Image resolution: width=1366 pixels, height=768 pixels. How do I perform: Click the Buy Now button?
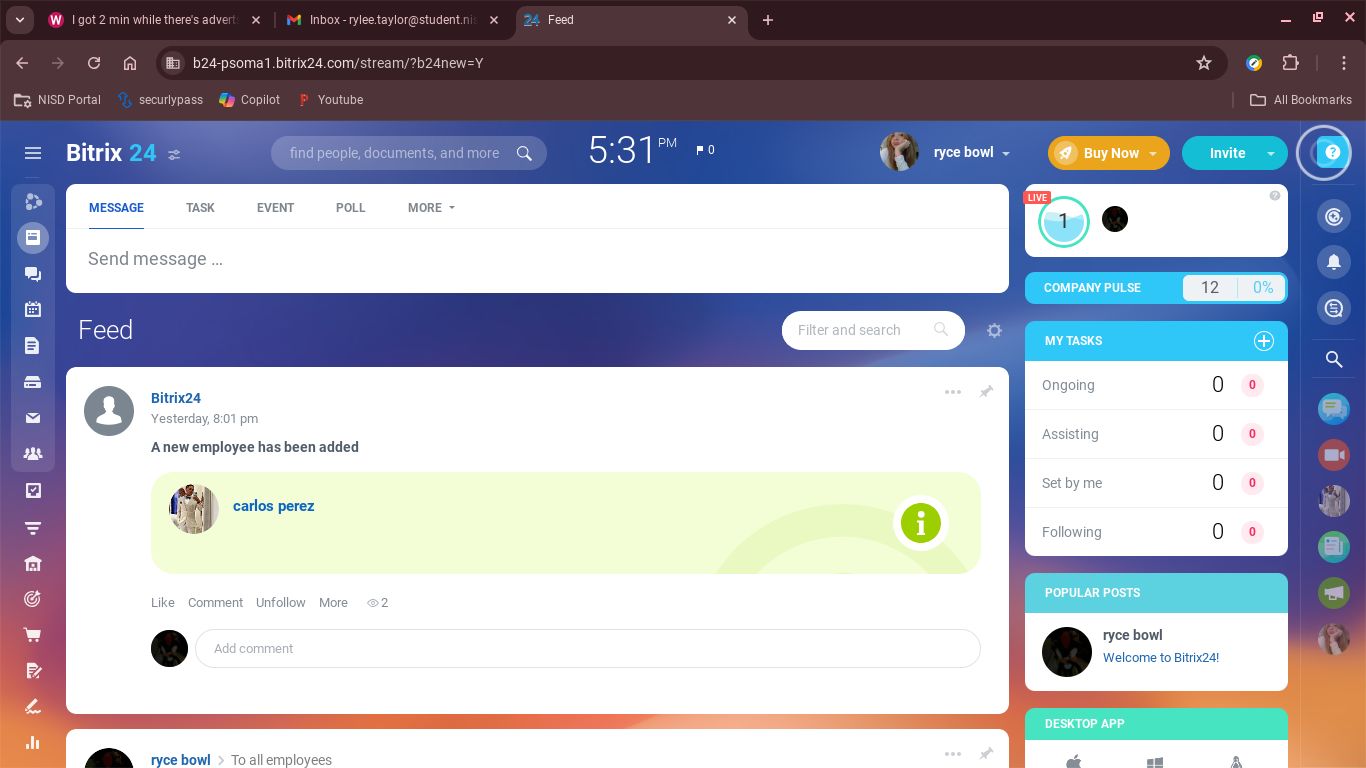(x=1100, y=153)
